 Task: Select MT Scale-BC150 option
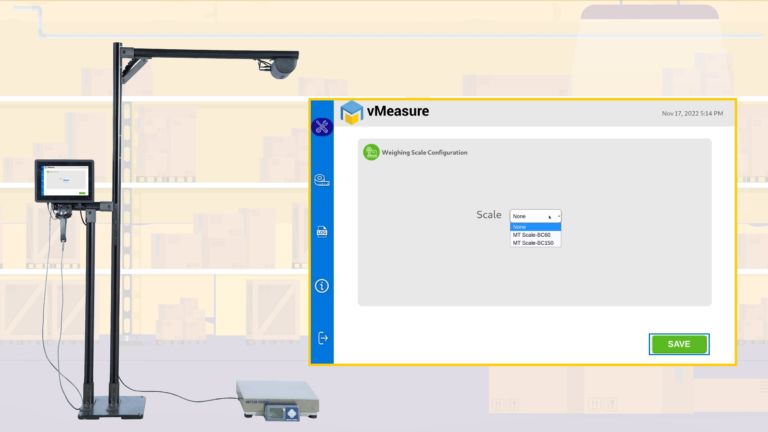(x=535, y=243)
